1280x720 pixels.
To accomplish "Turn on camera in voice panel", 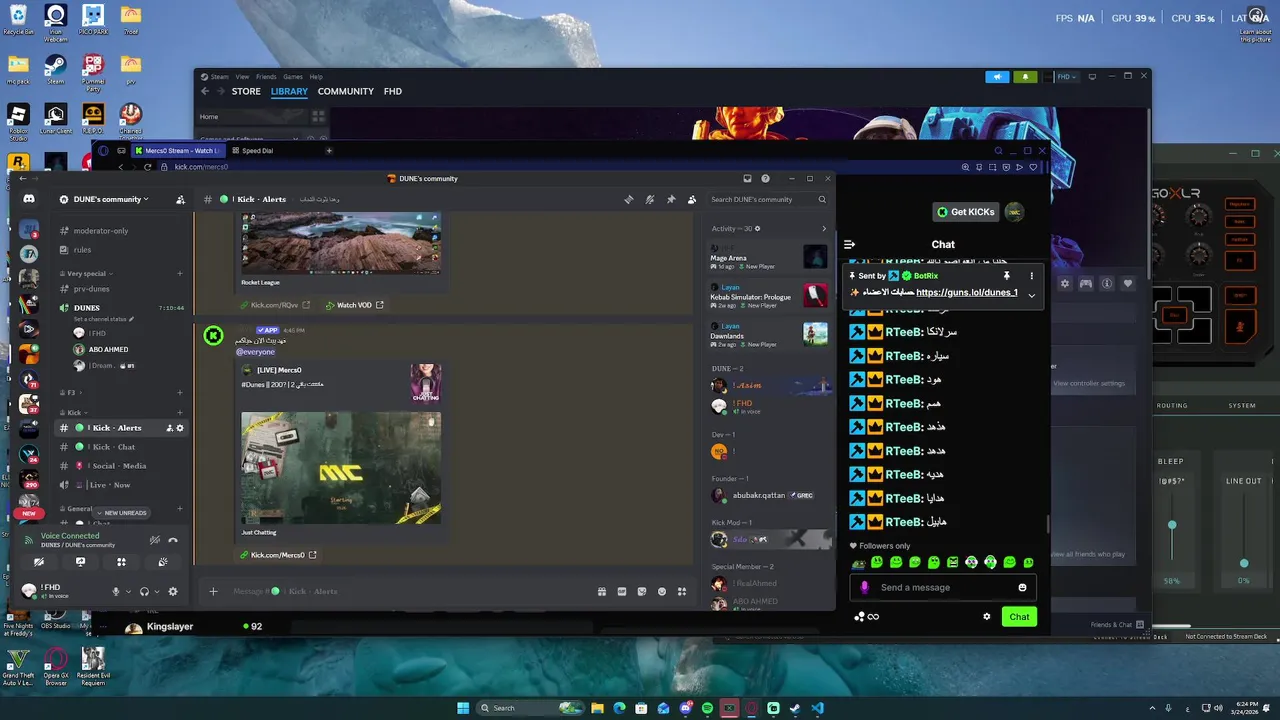I will click(x=39, y=562).
